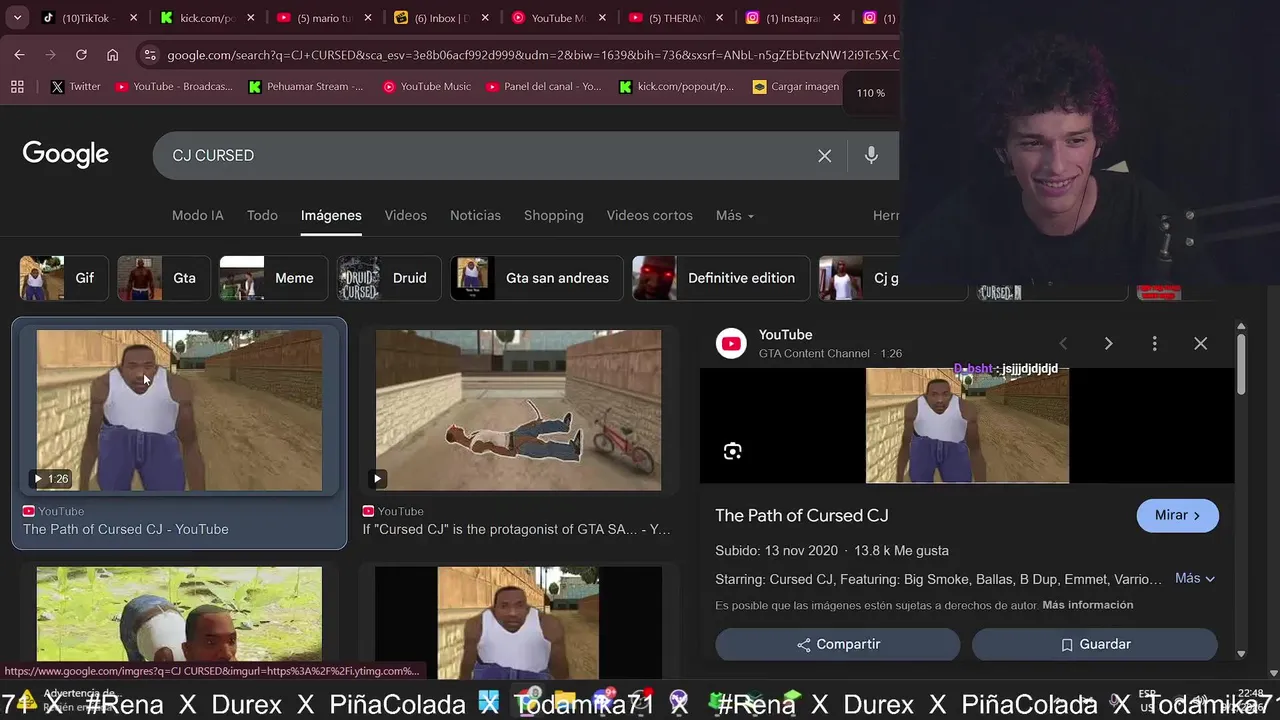This screenshot has height=720, width=1280.
Task: Select the Videos search tab
Action: [x=405, y=215]
